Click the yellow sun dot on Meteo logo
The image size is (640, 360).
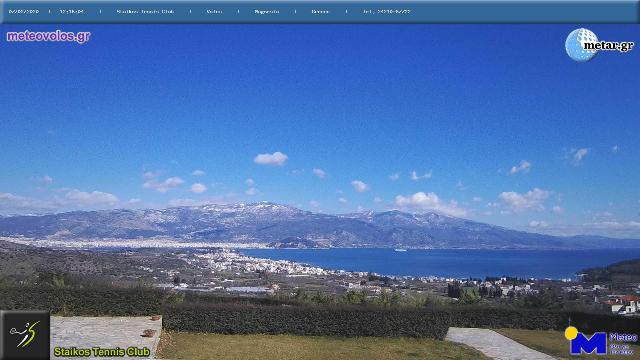point(571,333)
